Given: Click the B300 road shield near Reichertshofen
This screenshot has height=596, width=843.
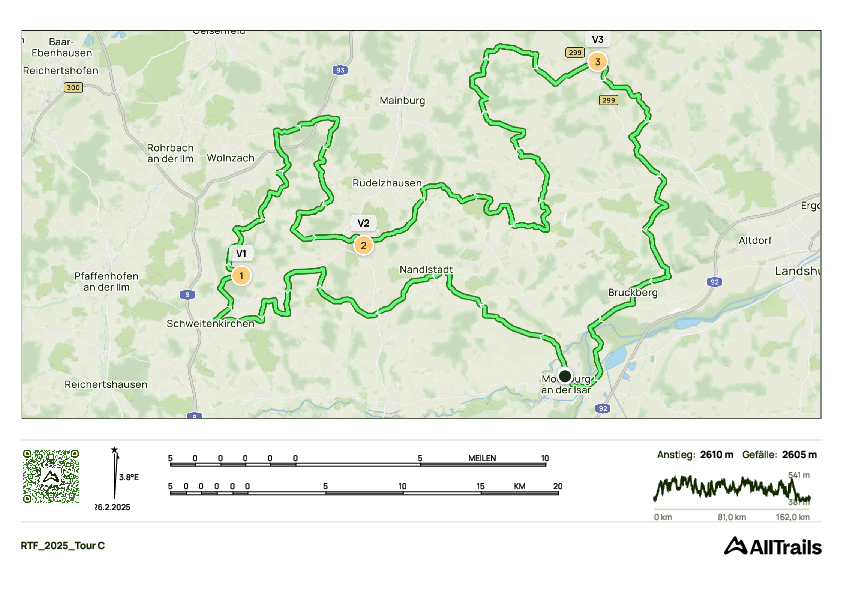Looking at the screenshot, I should click(73, 87).
